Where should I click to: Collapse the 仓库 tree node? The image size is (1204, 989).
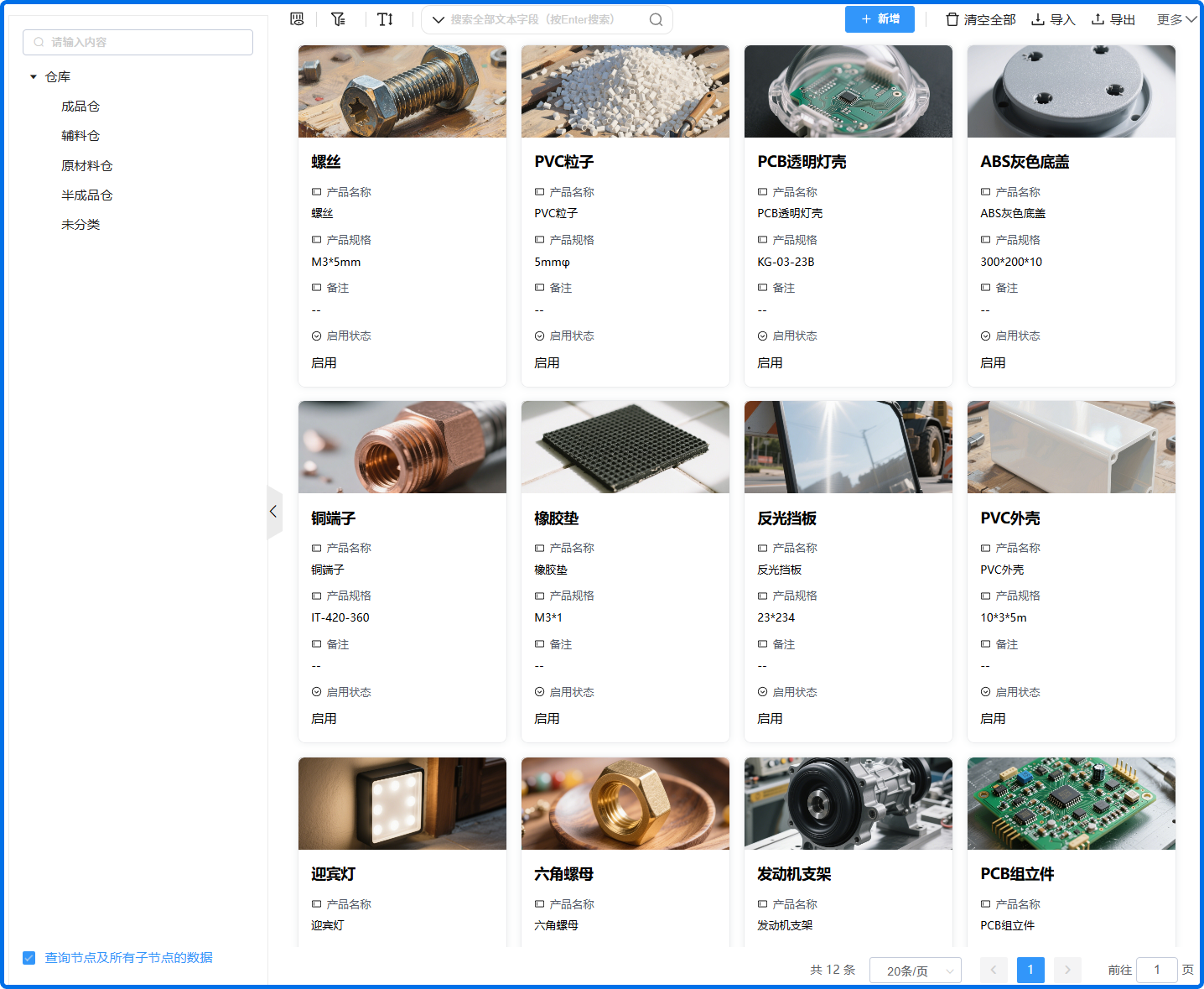coord(34,77)
